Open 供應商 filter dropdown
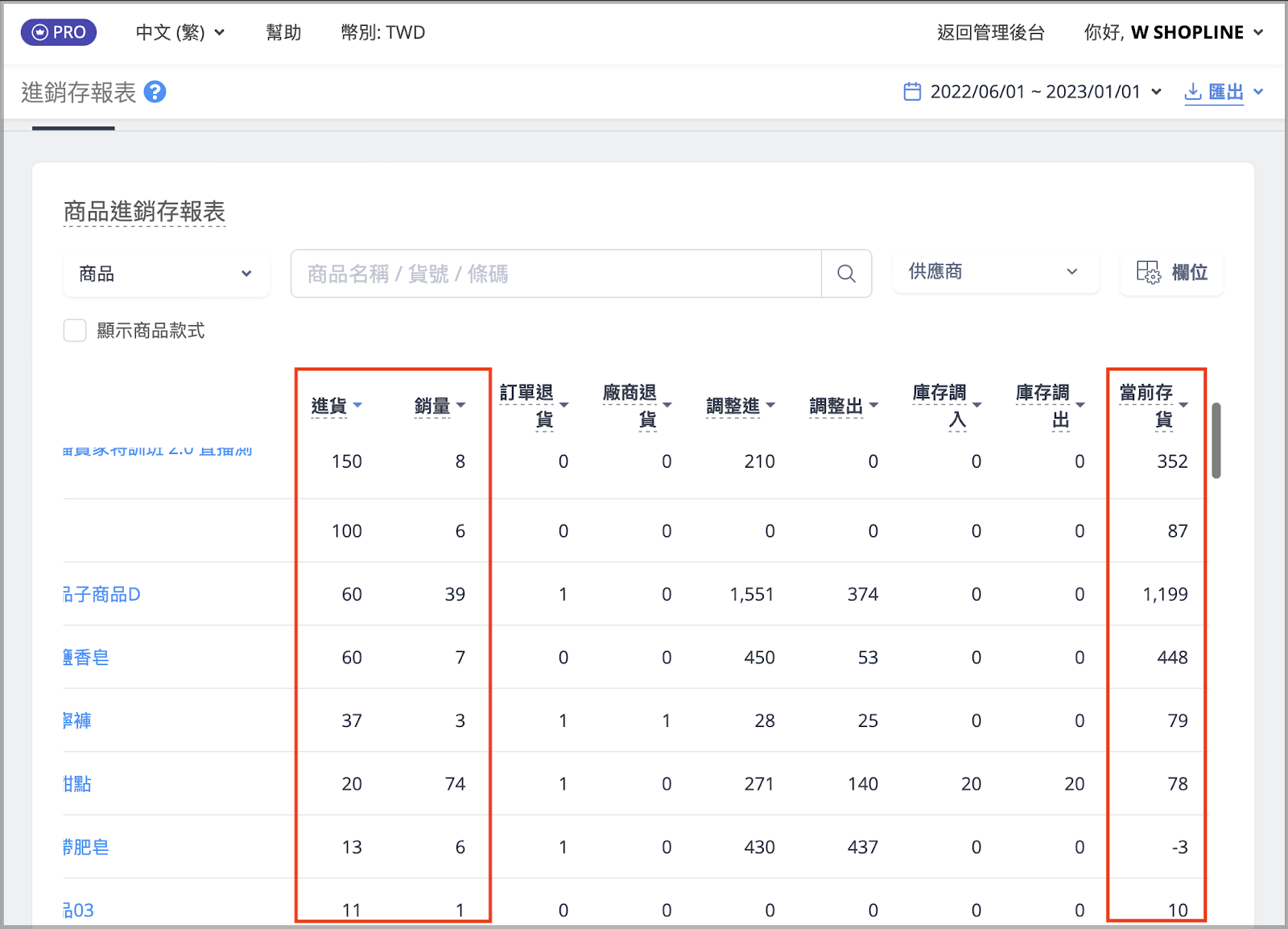Image resolution: width=1288 pixels, height=929 pixels. [x=996, y=271]
